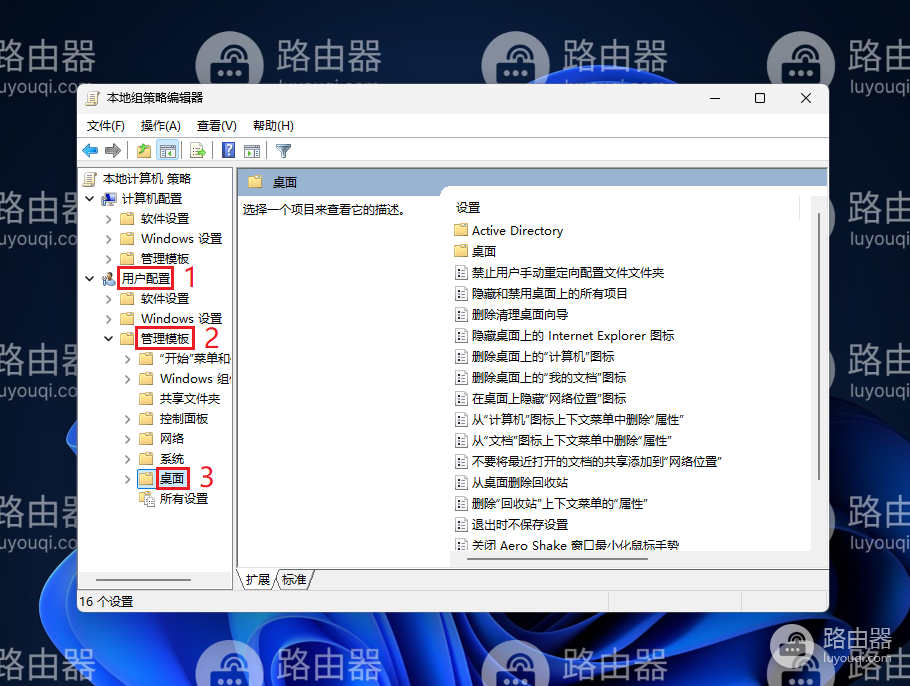This screenshot has width=910, height=686.
Task: Open the Help question mark icon
Action: (229, 150)
